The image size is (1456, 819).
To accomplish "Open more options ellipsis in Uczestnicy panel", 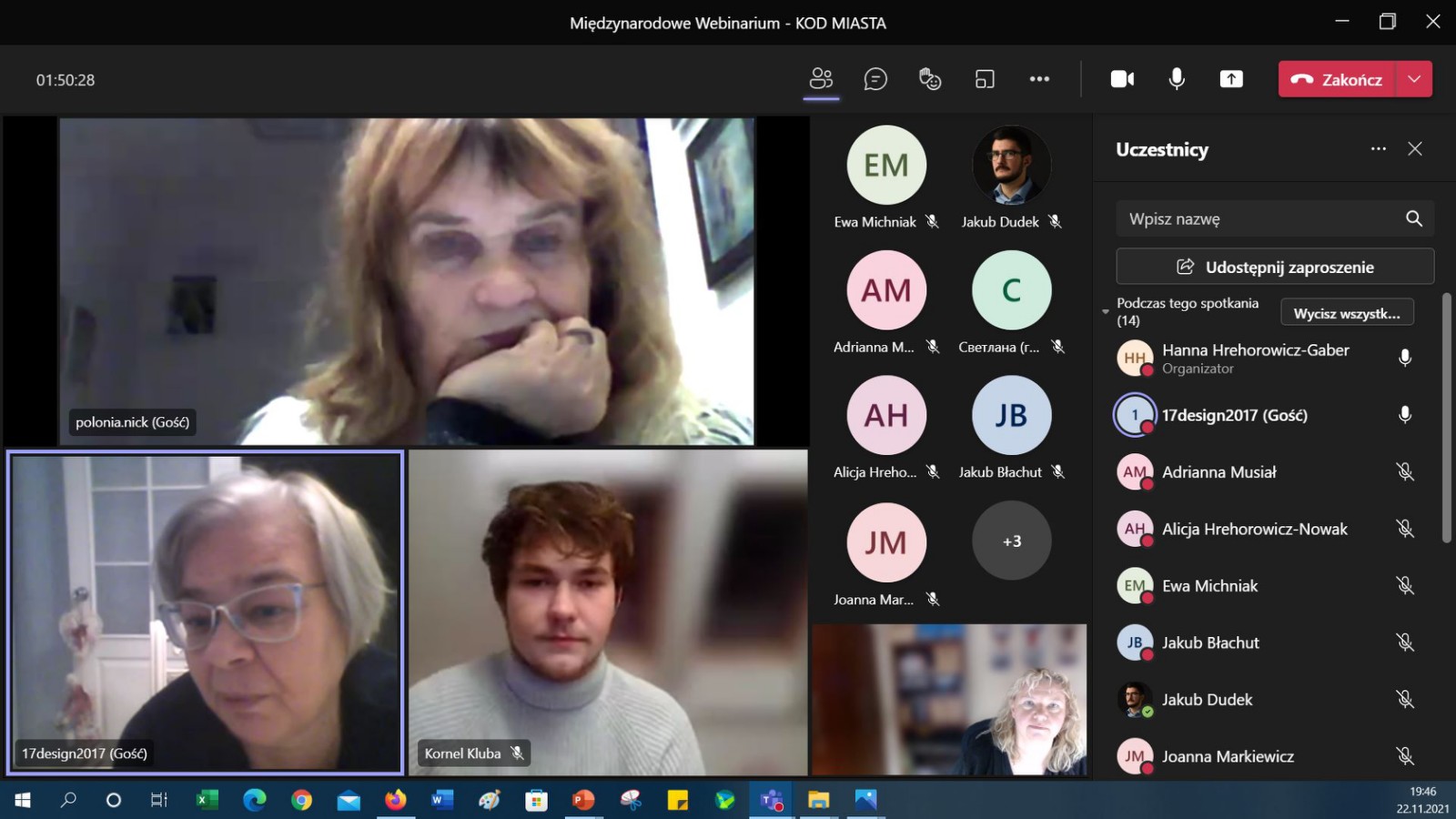I will coord(1379,149).
